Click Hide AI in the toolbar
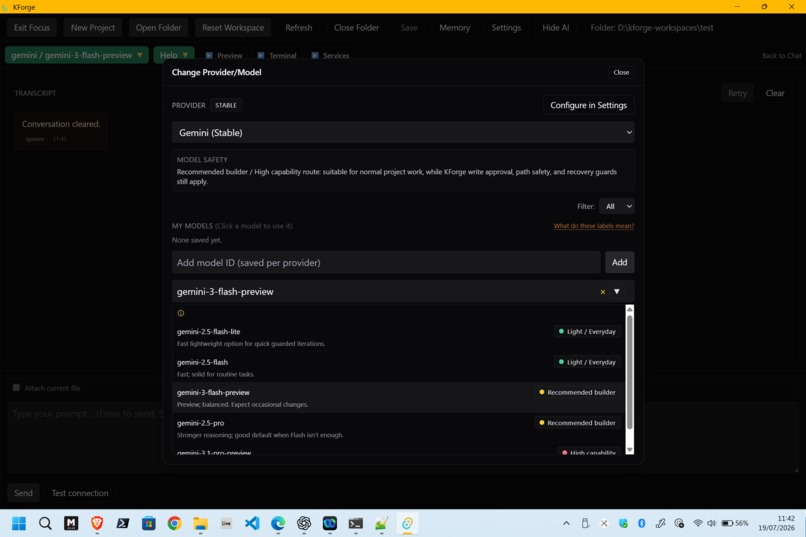This screenshot has width=806, height=537. 556,28
